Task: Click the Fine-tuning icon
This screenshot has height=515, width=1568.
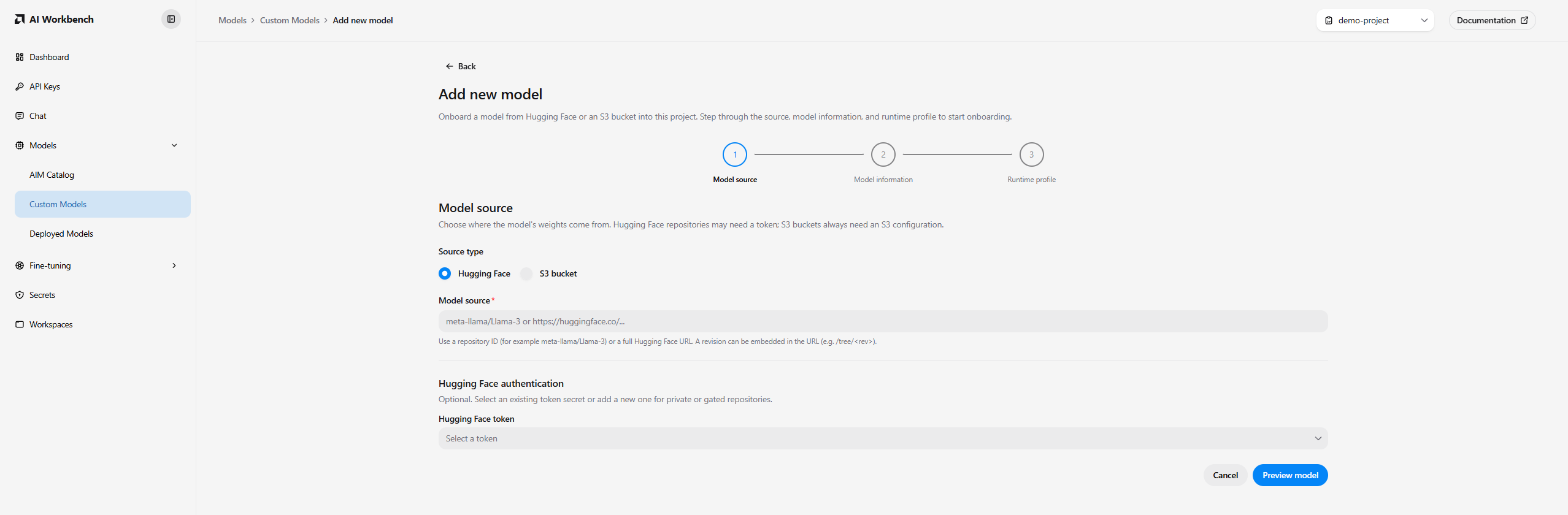Action: [x=20, y=265]
